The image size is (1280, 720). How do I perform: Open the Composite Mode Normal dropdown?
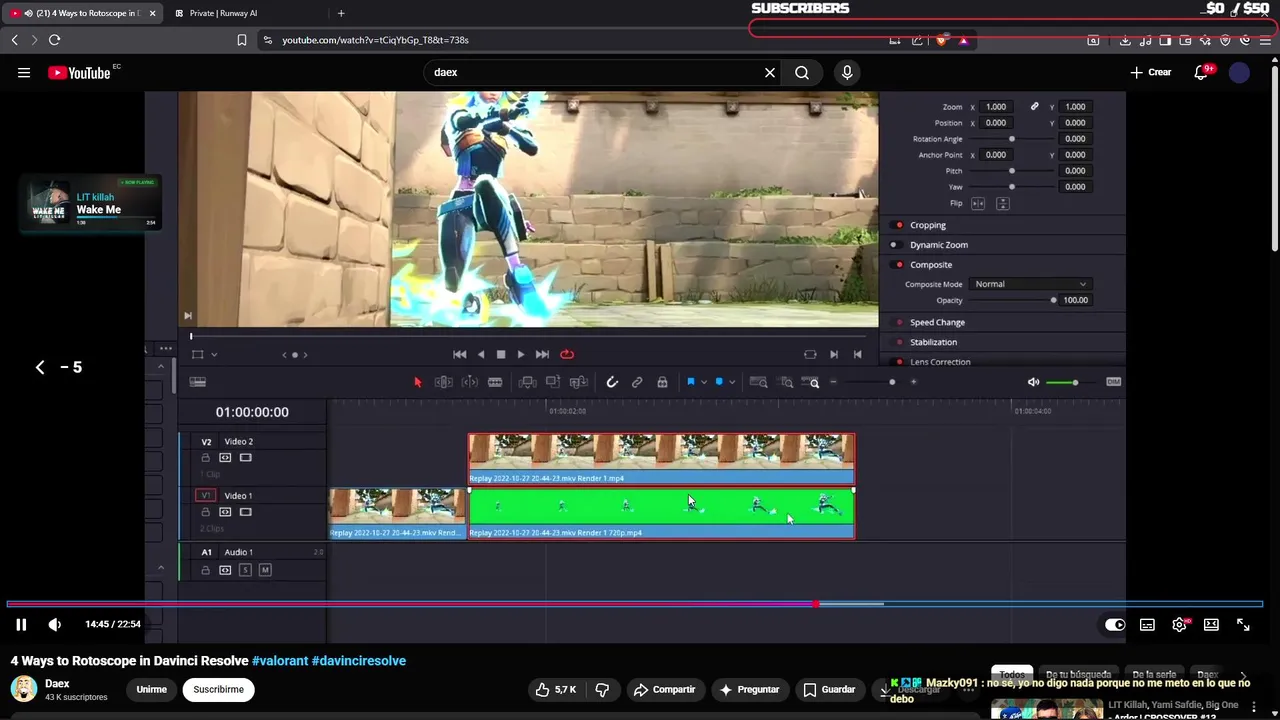1031,284
